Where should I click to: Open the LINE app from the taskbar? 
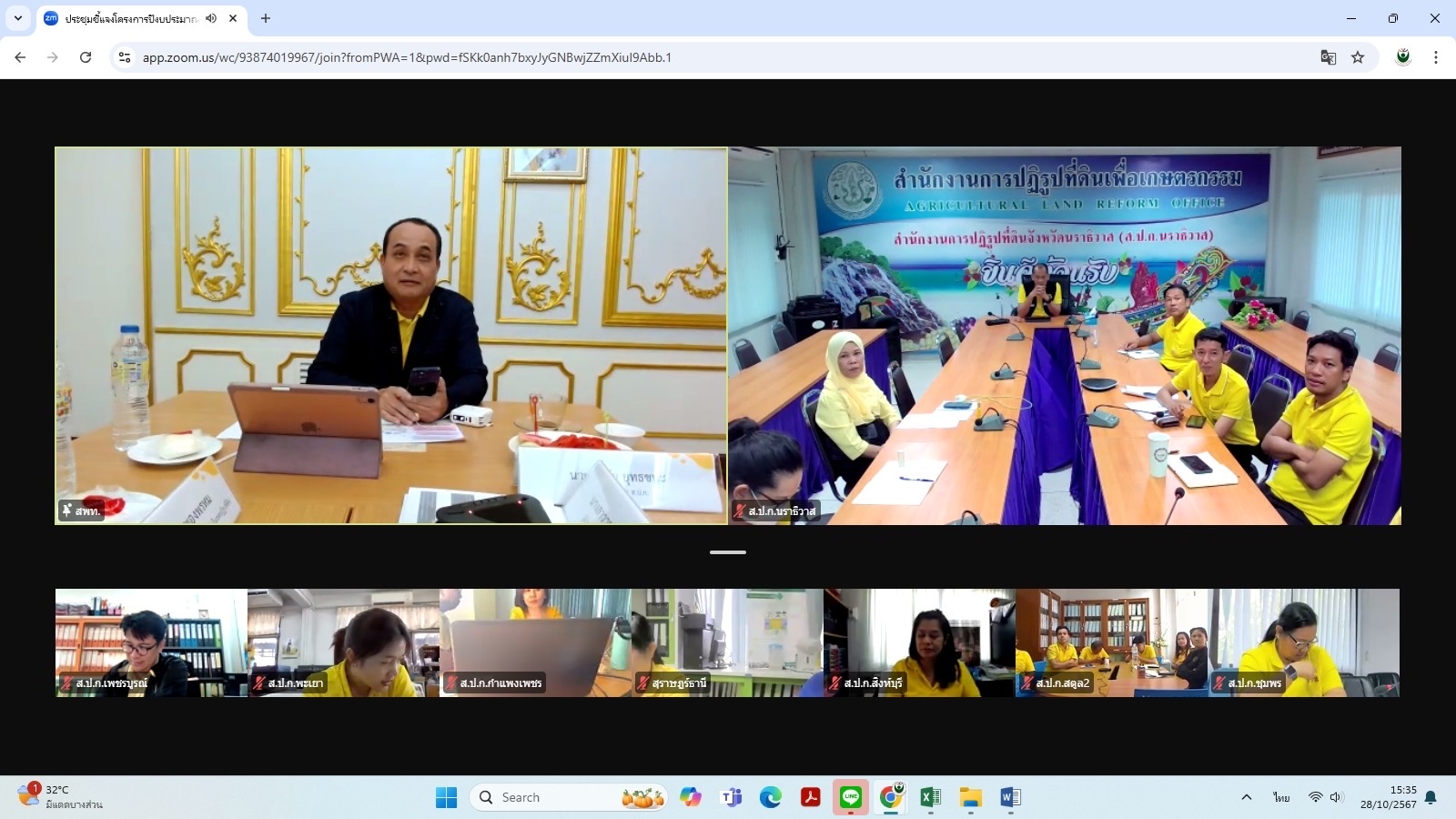tap(851, 797)
